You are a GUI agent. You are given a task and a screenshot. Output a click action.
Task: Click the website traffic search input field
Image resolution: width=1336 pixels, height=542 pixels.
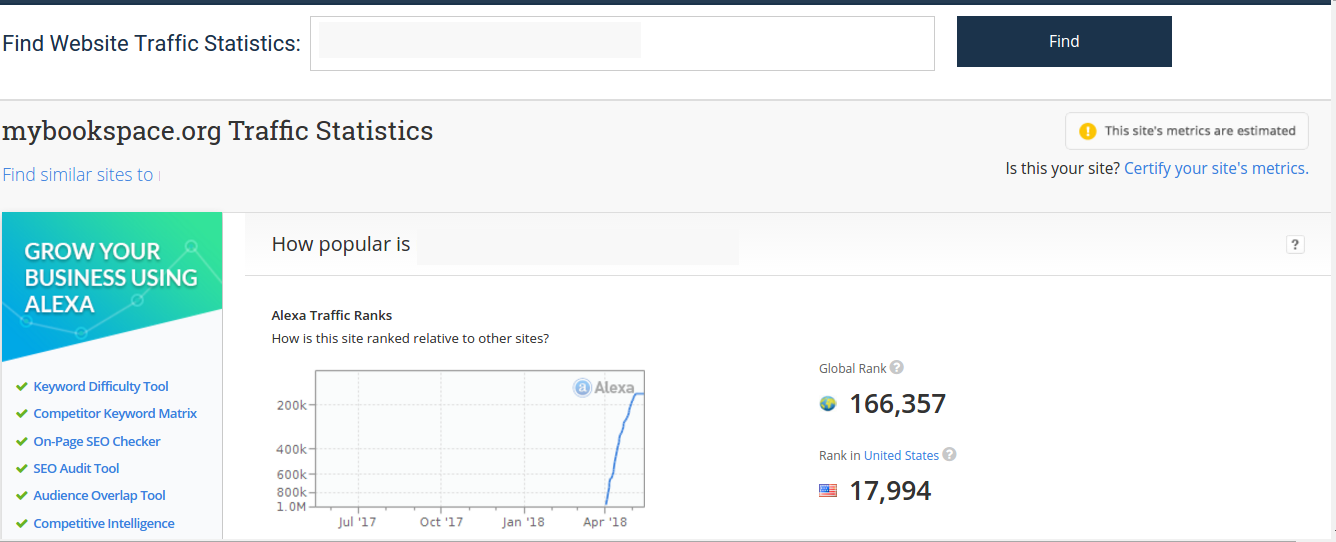coord(622,43)
